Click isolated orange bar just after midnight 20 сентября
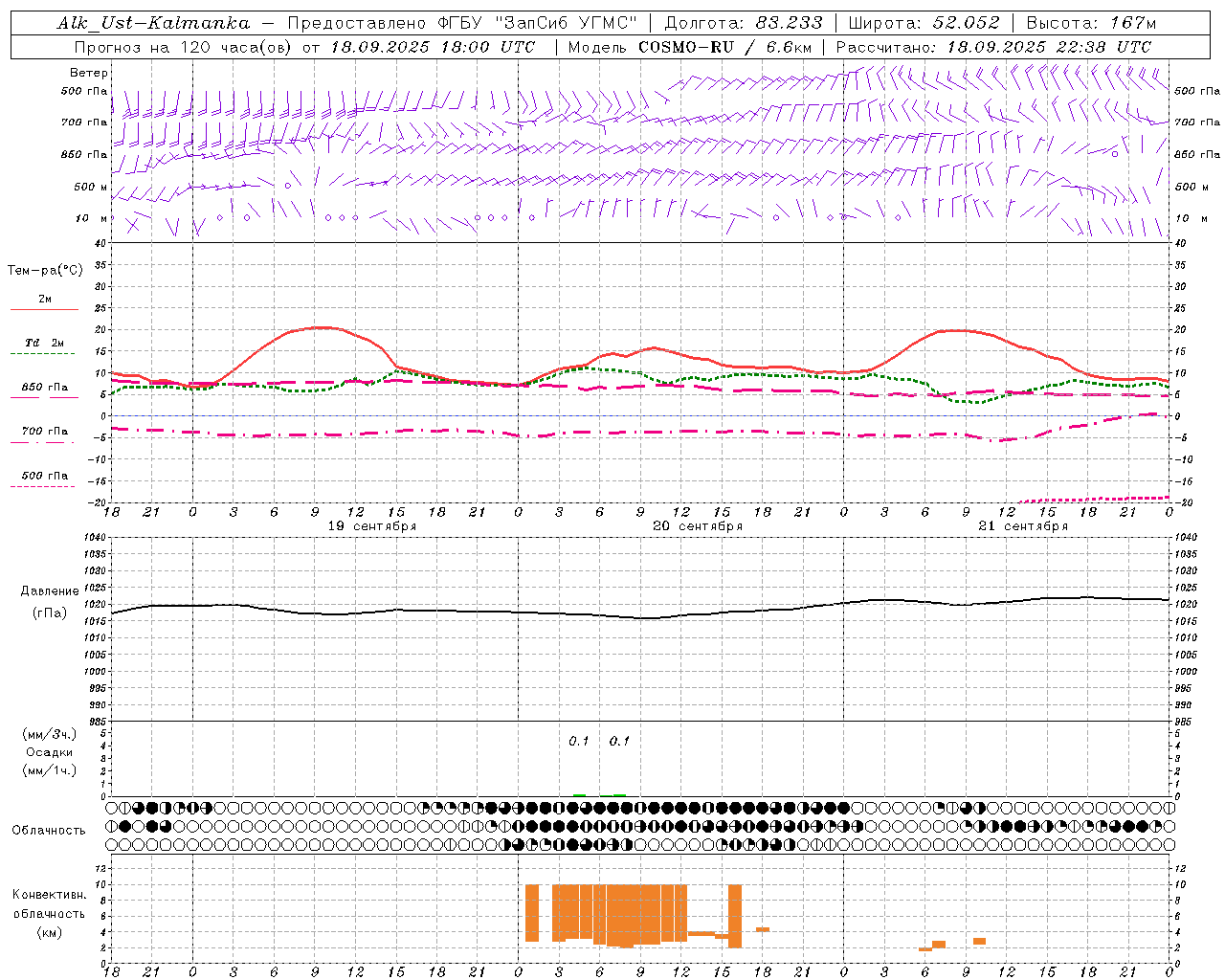1225x980 pixels. coord(532,913)
